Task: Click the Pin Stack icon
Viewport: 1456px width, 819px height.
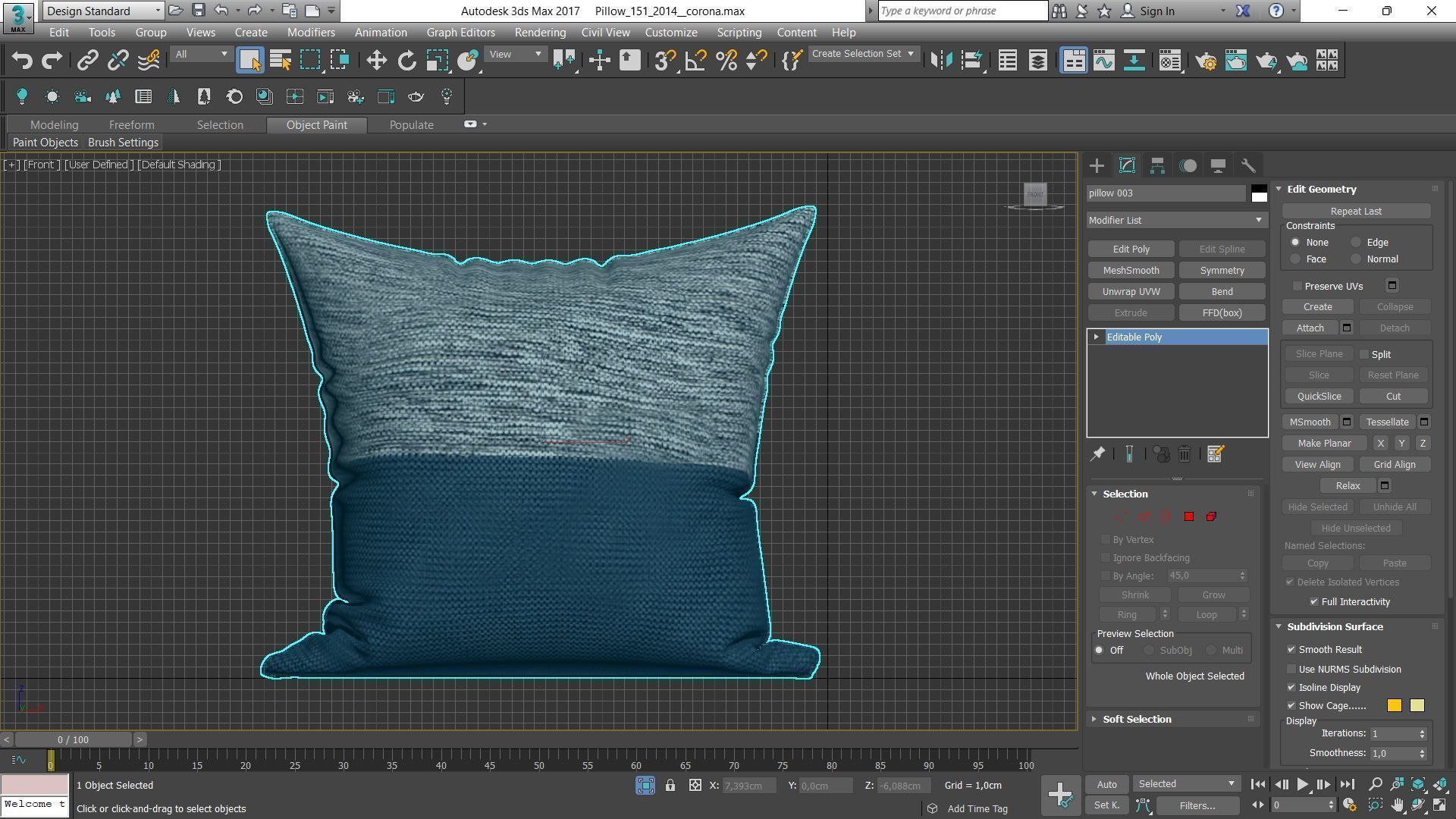Action: coord(1097,453)
